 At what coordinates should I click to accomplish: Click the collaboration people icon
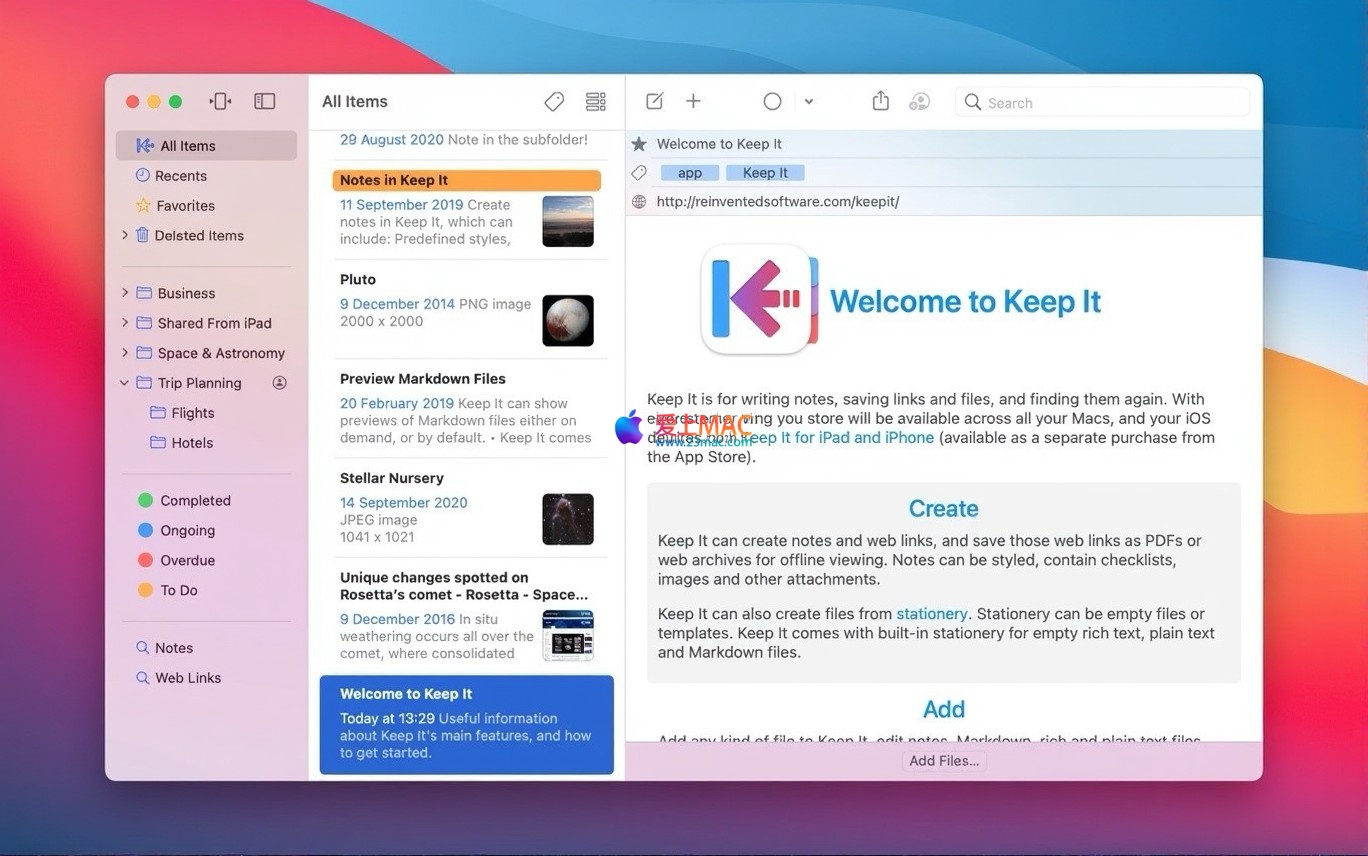coord(919,101)
